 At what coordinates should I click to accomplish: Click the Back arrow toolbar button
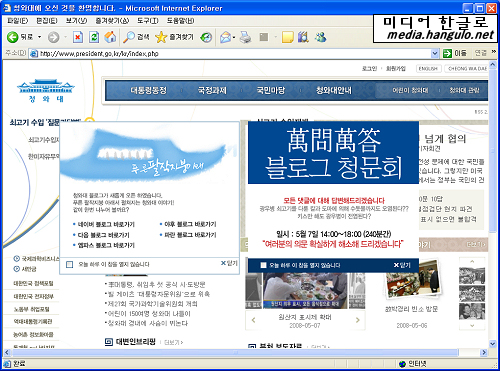pos(13,37)
